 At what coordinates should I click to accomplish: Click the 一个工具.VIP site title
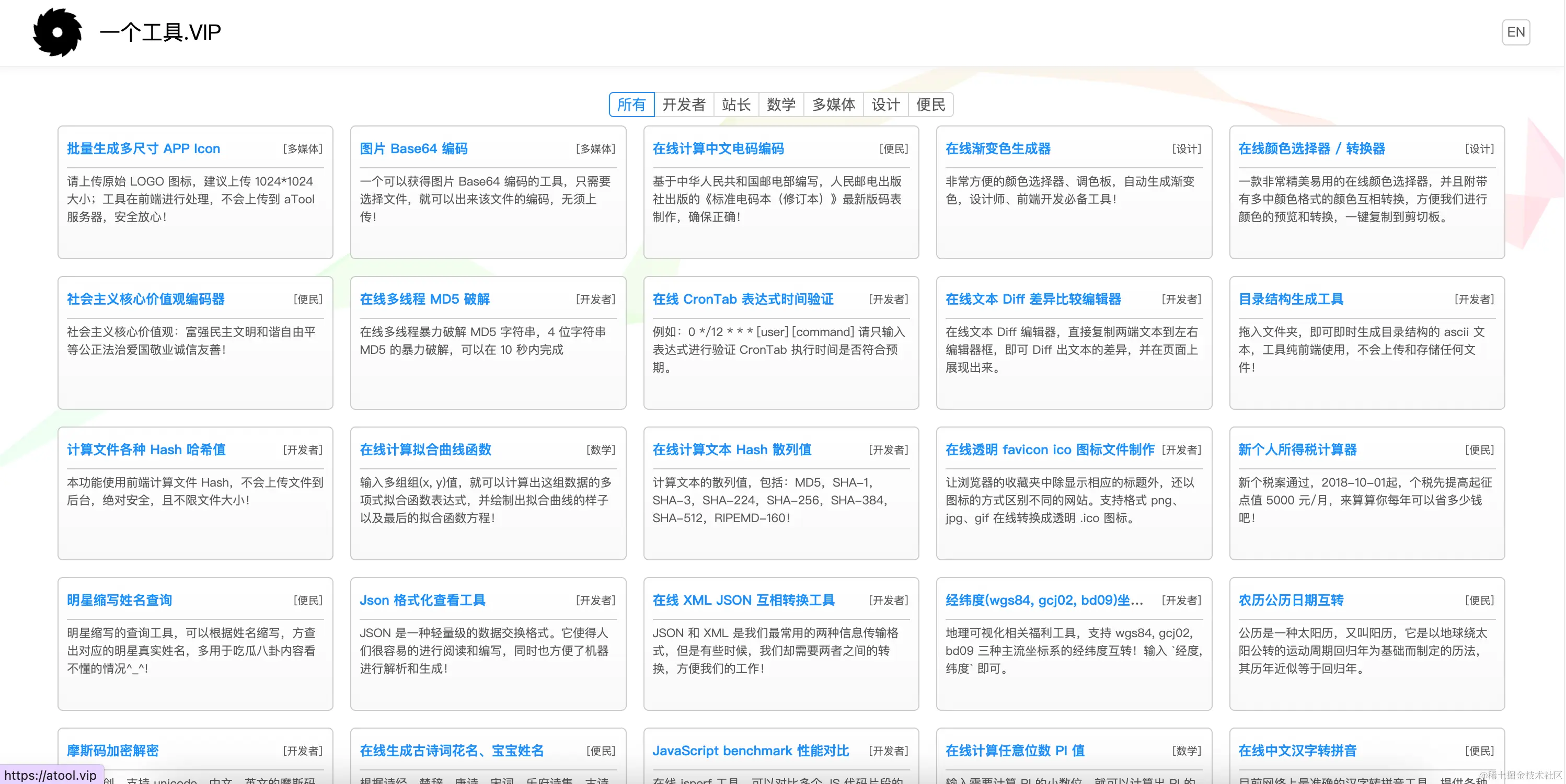160,32
